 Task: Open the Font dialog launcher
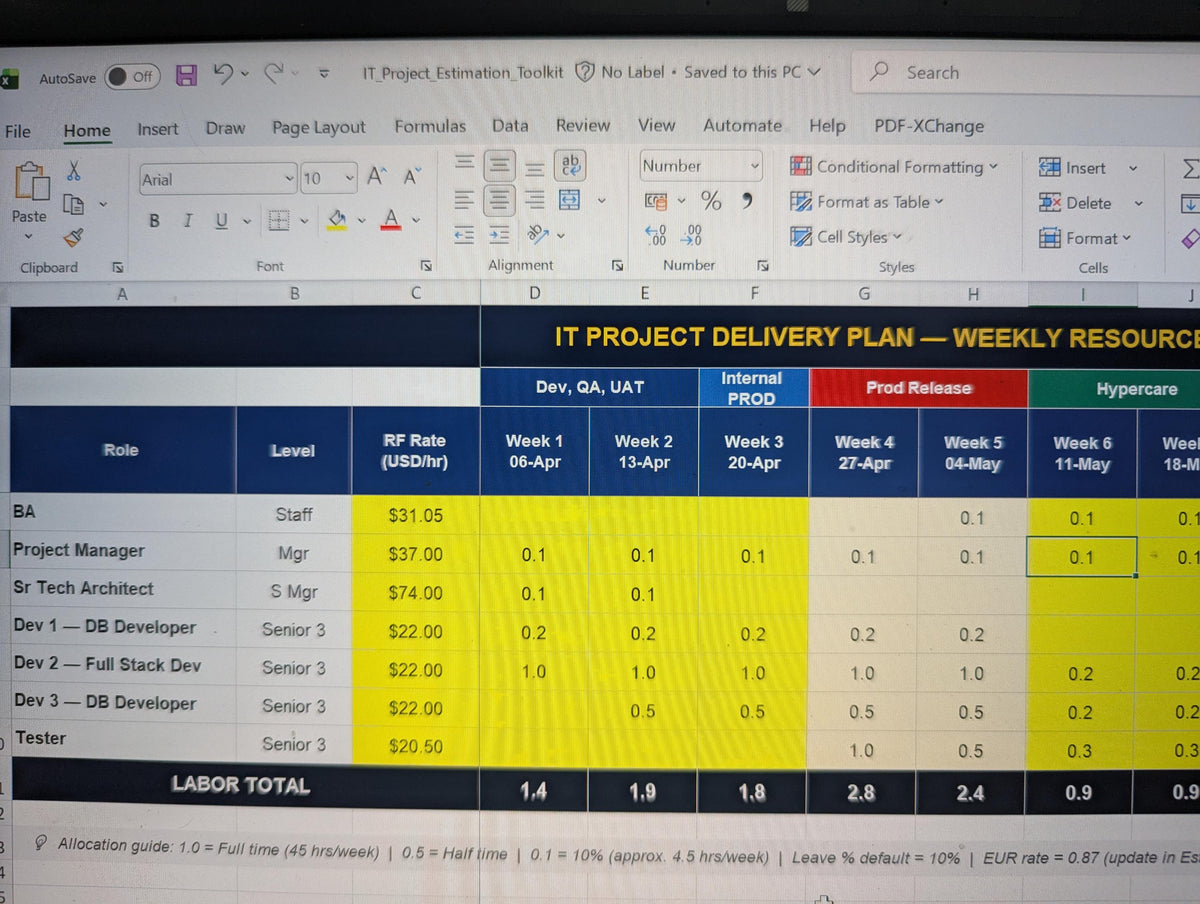pos(427,266)
